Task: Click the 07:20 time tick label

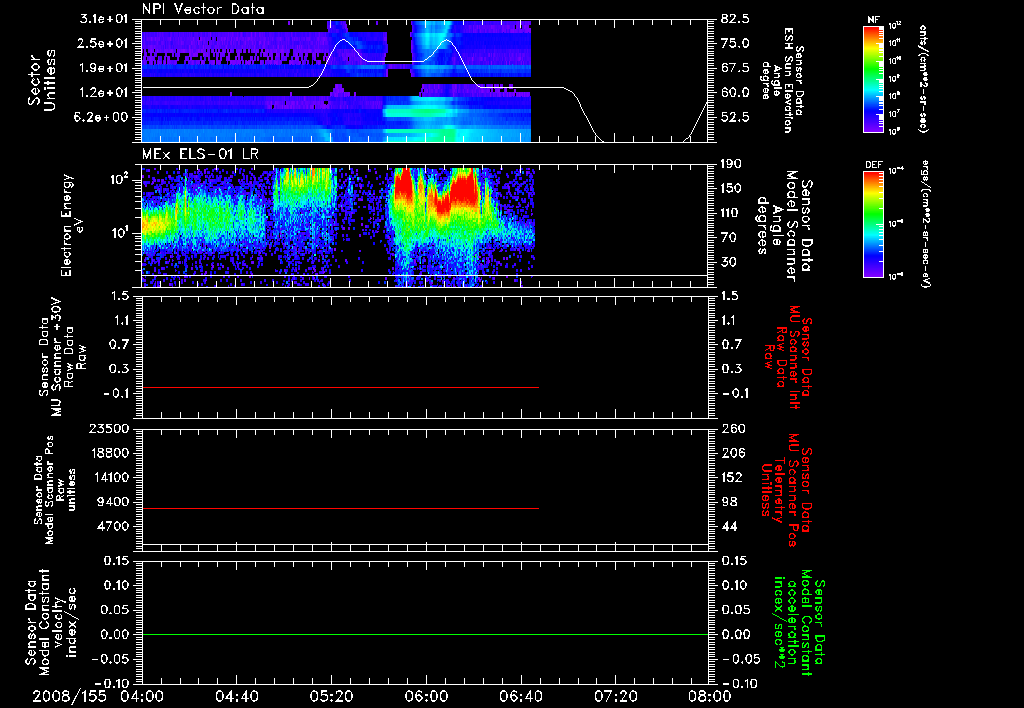Action: (615, 696)
